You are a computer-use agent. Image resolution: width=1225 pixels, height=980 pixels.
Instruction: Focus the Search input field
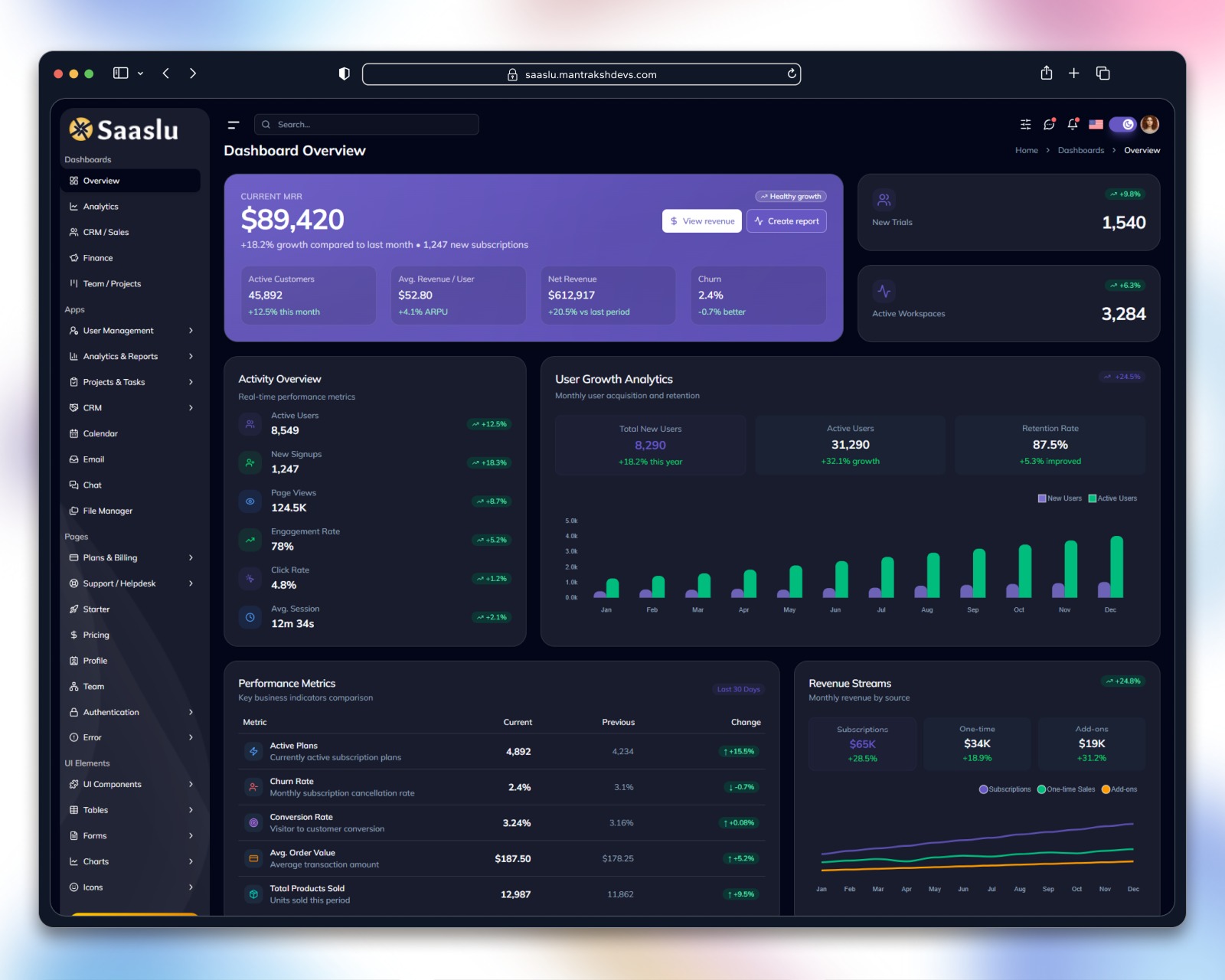[x=367, y=124]
